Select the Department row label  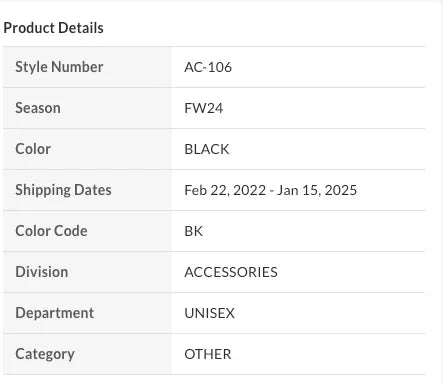coord(55,313)
